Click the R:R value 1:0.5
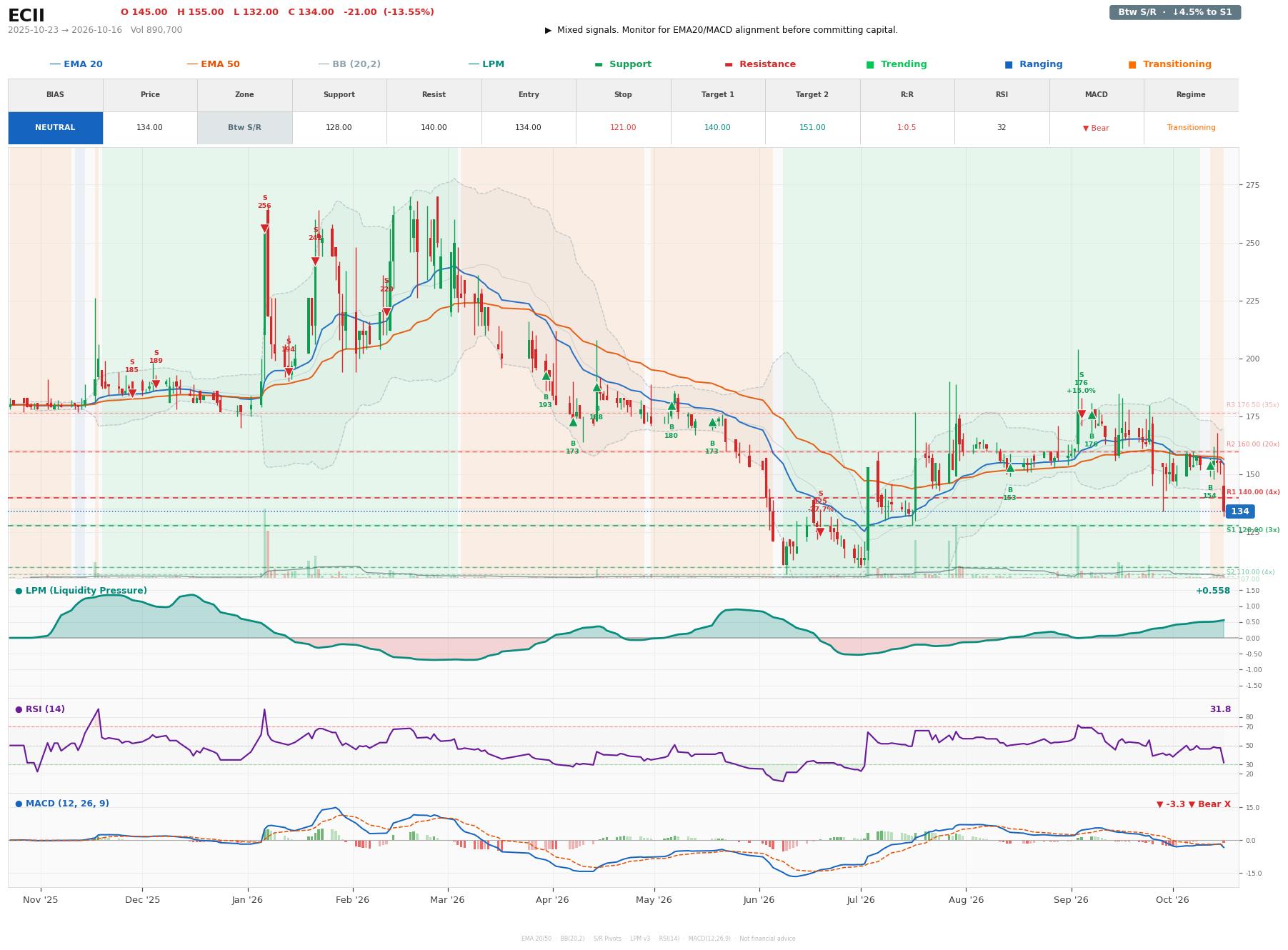This screenshot has width=1288, height=950. coord(907,128)
